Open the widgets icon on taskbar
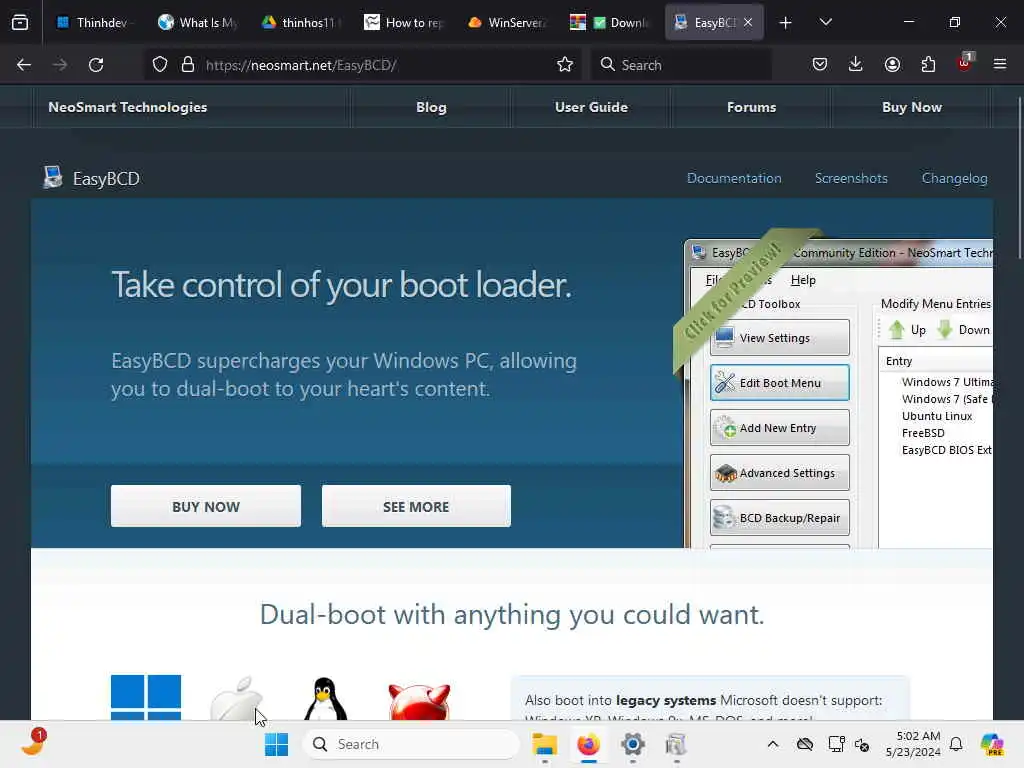The height and width of the screenshot is (768, 1024). pyautogui.click(x=33, y=743)
